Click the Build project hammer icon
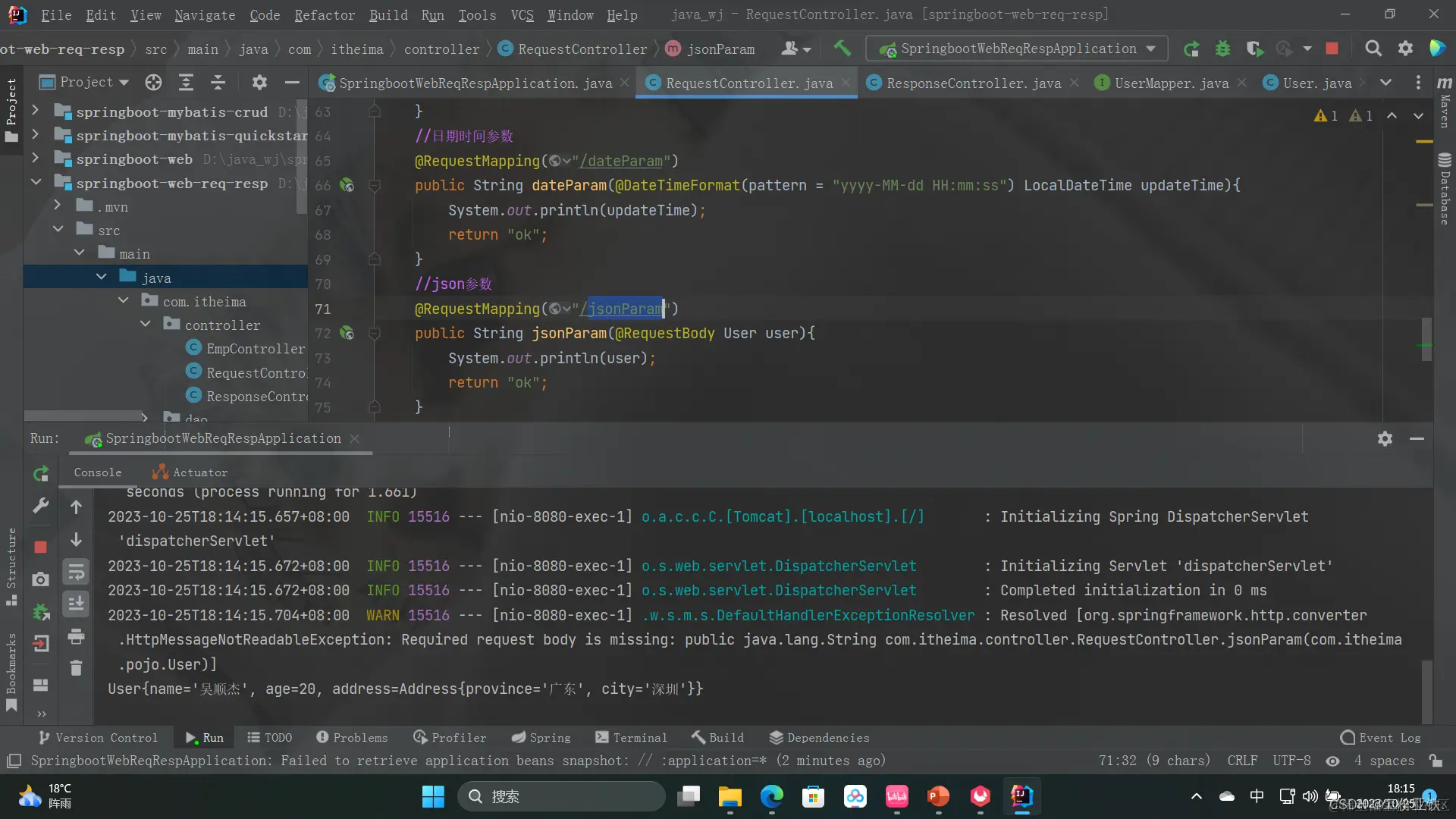 tap(842, 49)
